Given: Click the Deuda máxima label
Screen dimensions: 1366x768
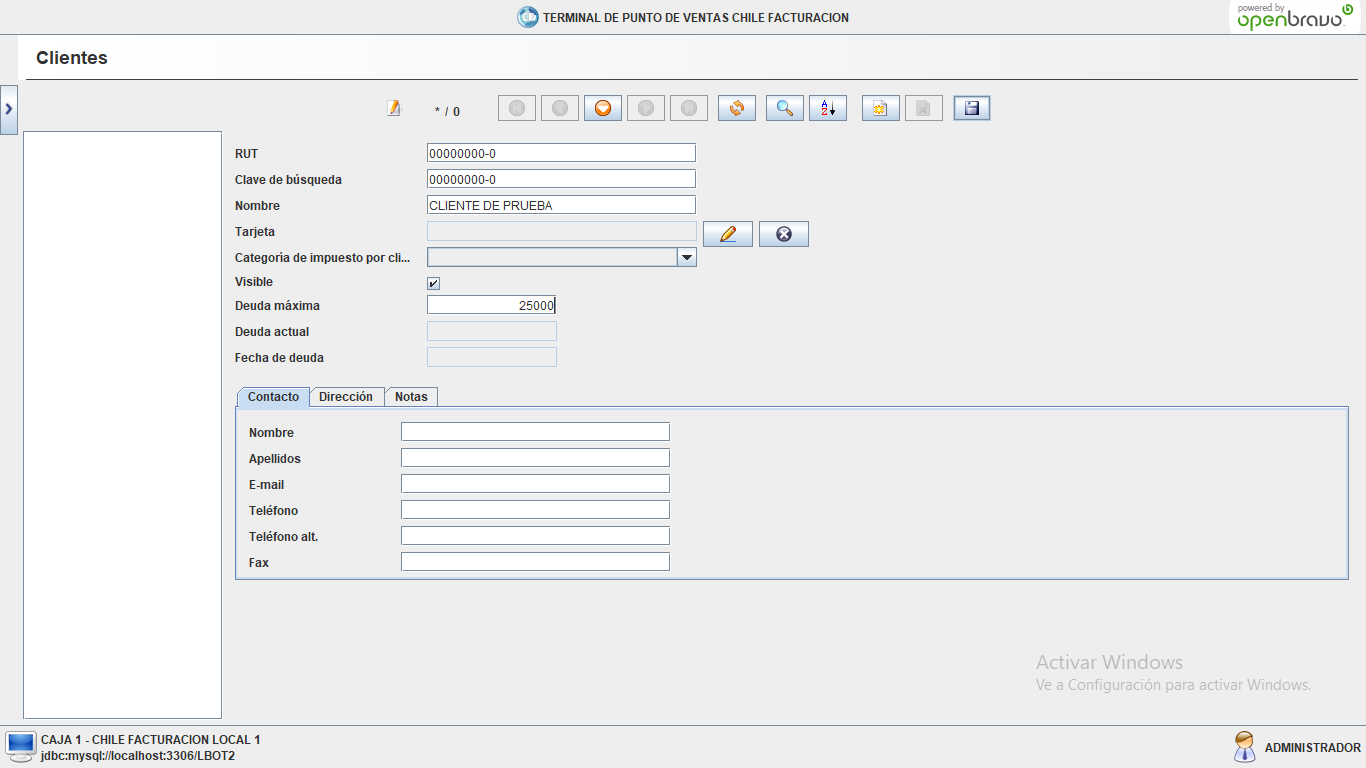Looking at the screenshot, I should 277,306.
